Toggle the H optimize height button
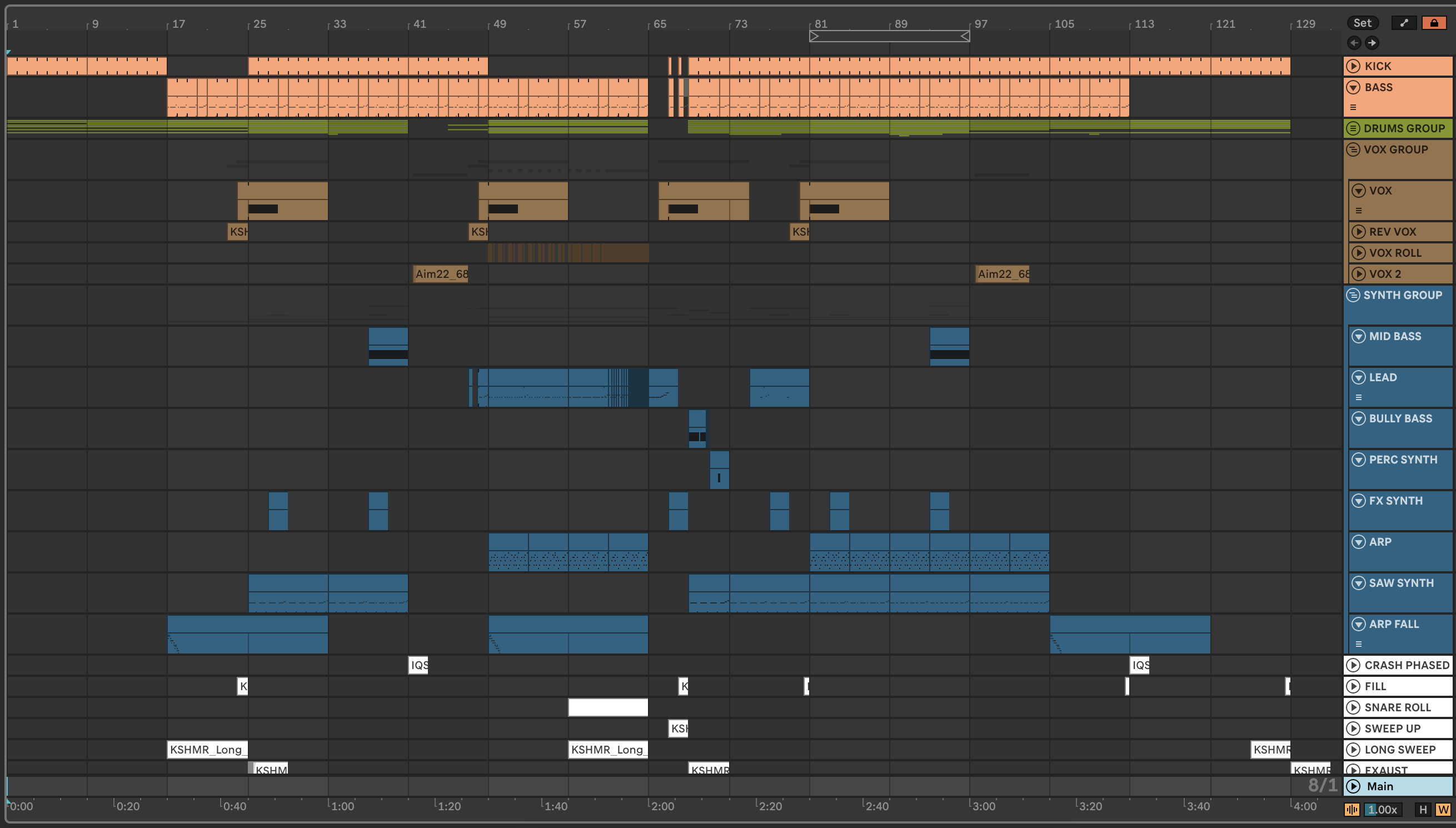 [x=1423, y=809]
